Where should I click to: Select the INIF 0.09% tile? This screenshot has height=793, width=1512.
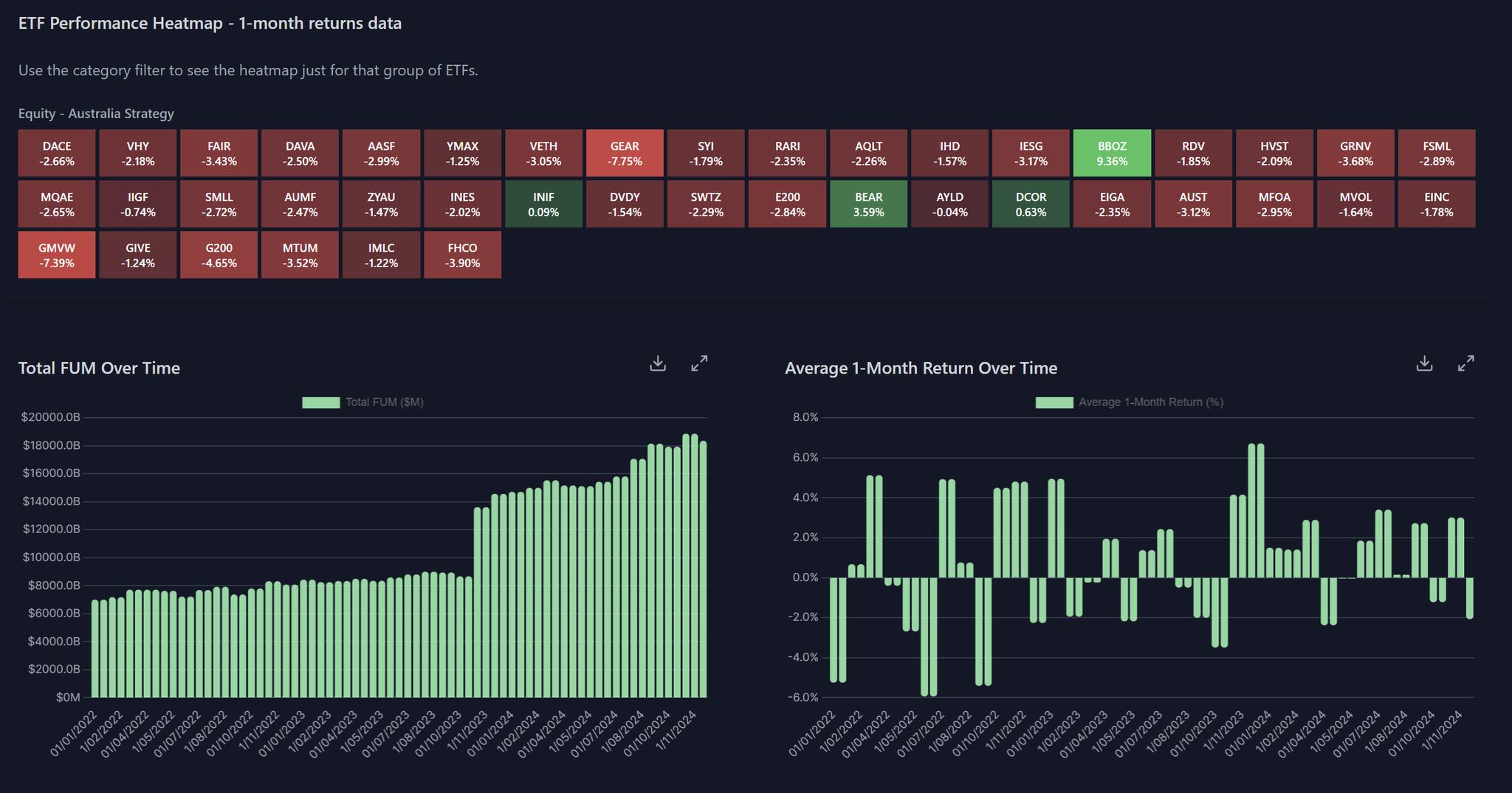click(543, 204)
